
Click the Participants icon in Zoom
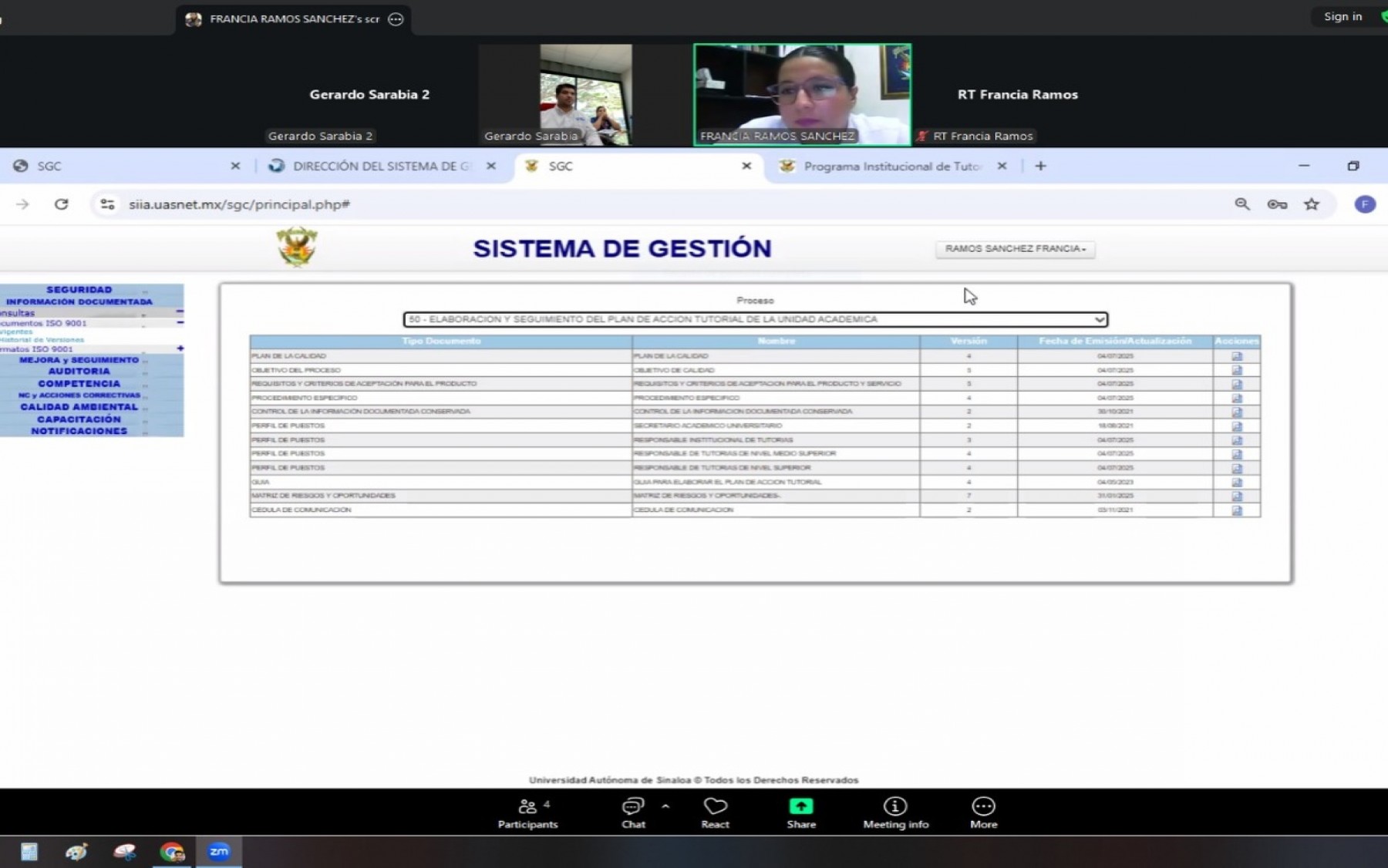(527, 806)
